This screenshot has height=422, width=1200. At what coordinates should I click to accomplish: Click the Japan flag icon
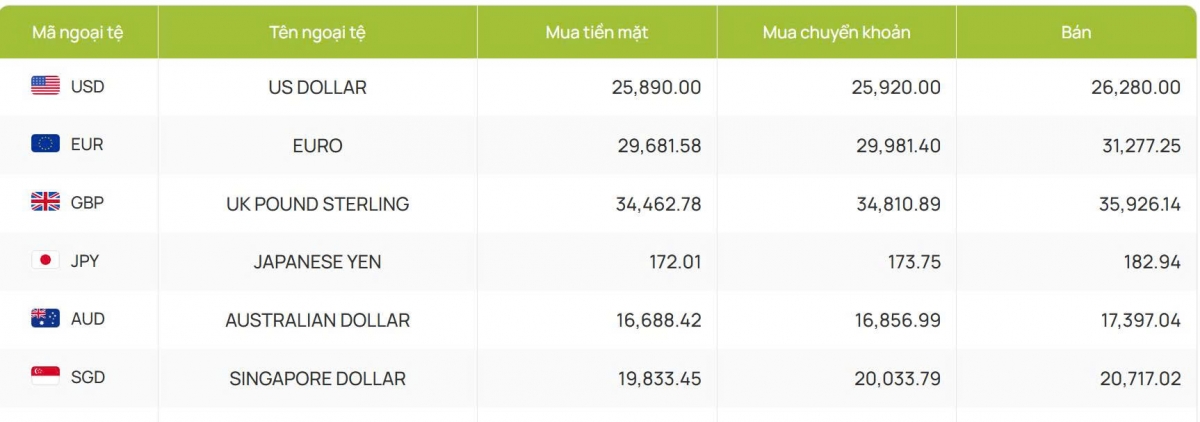pos(46,261)
